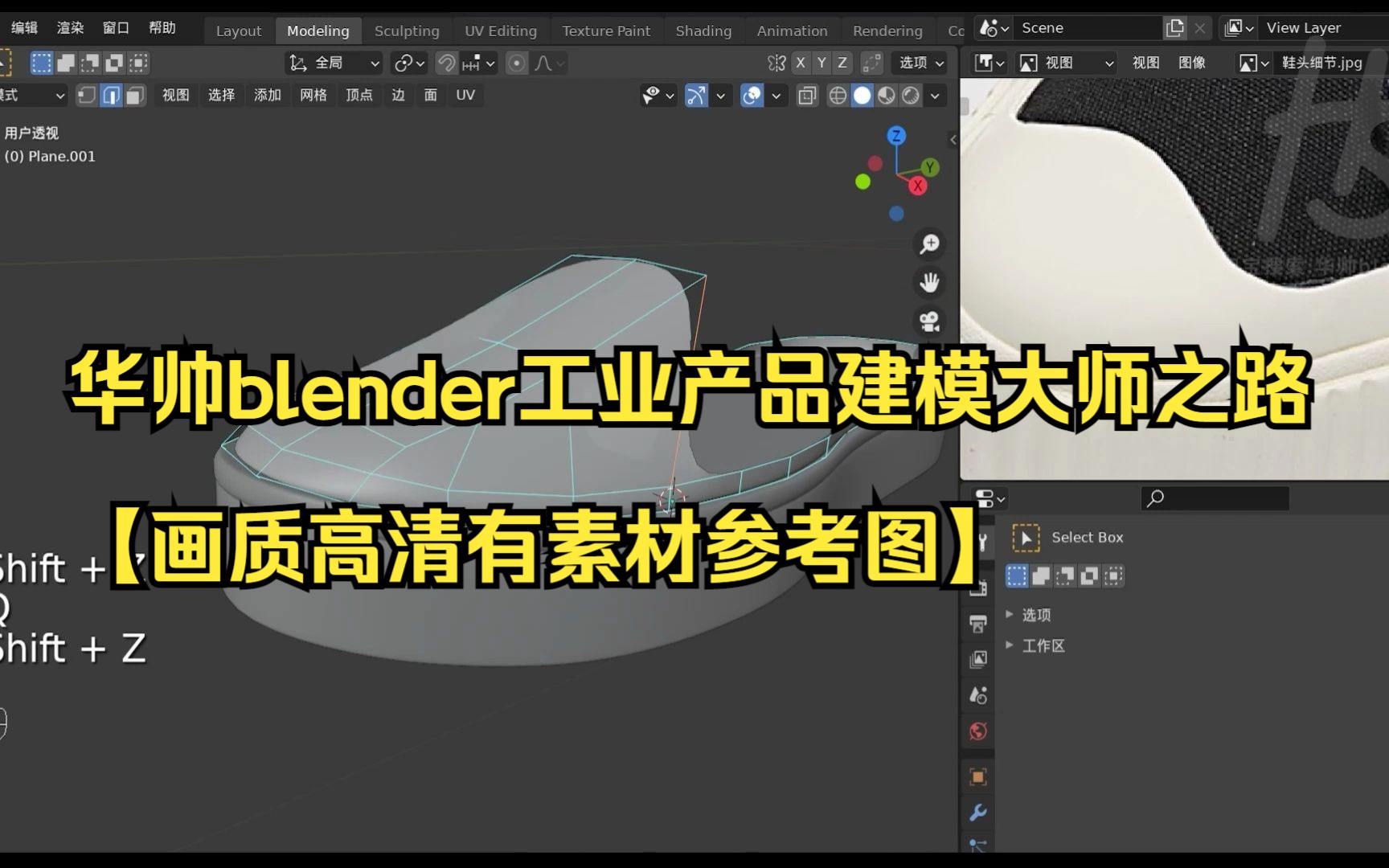Switch to the UV Editing workspace tab
Viewport: 1389px width, 868px height.
coord(501,31)
